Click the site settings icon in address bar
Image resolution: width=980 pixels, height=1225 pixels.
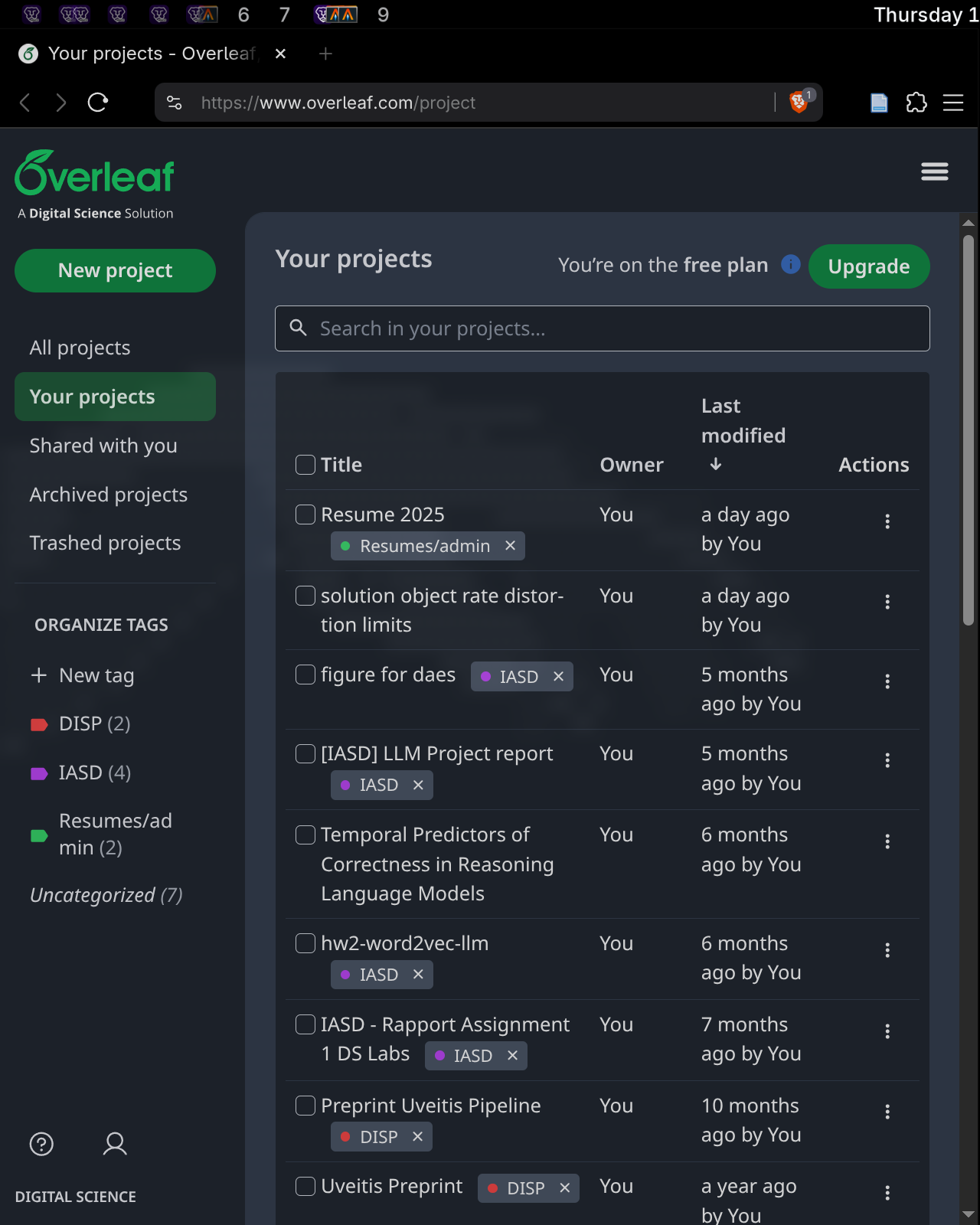pos(175,102)
